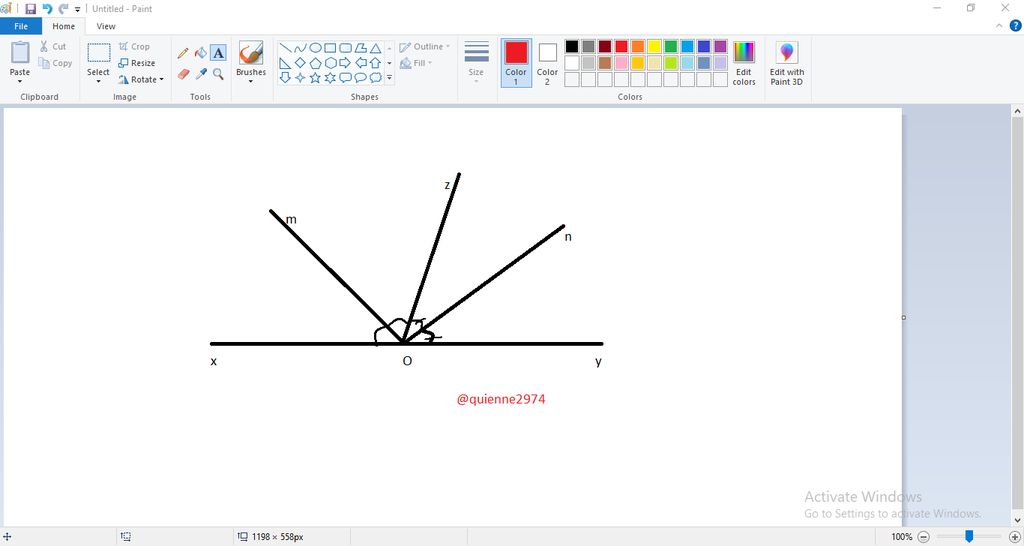Choose the Line shape
Screen dimensions: 1024x546
click(x=285, y=48)
